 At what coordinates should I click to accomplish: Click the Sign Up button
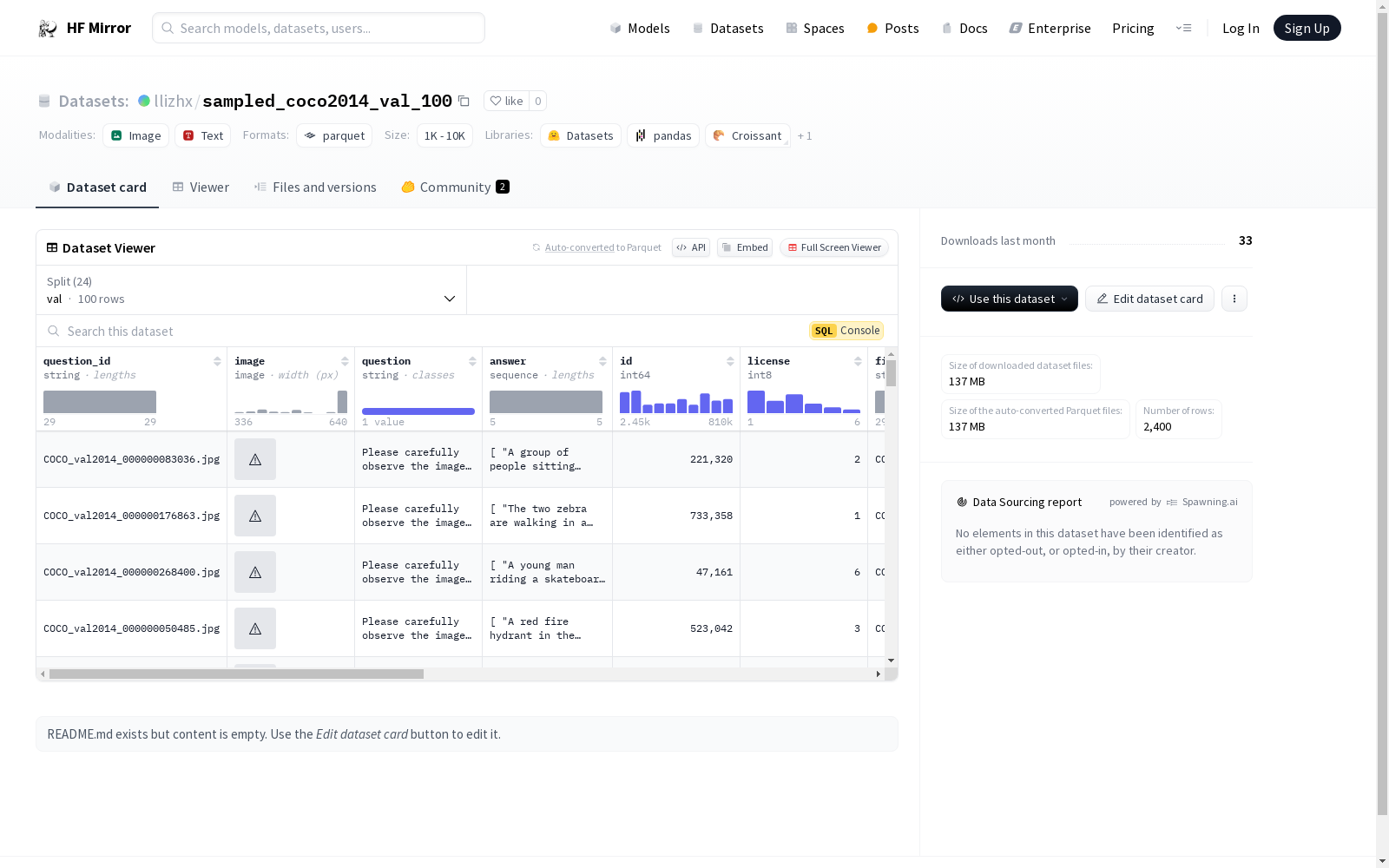click(1307, 29)
